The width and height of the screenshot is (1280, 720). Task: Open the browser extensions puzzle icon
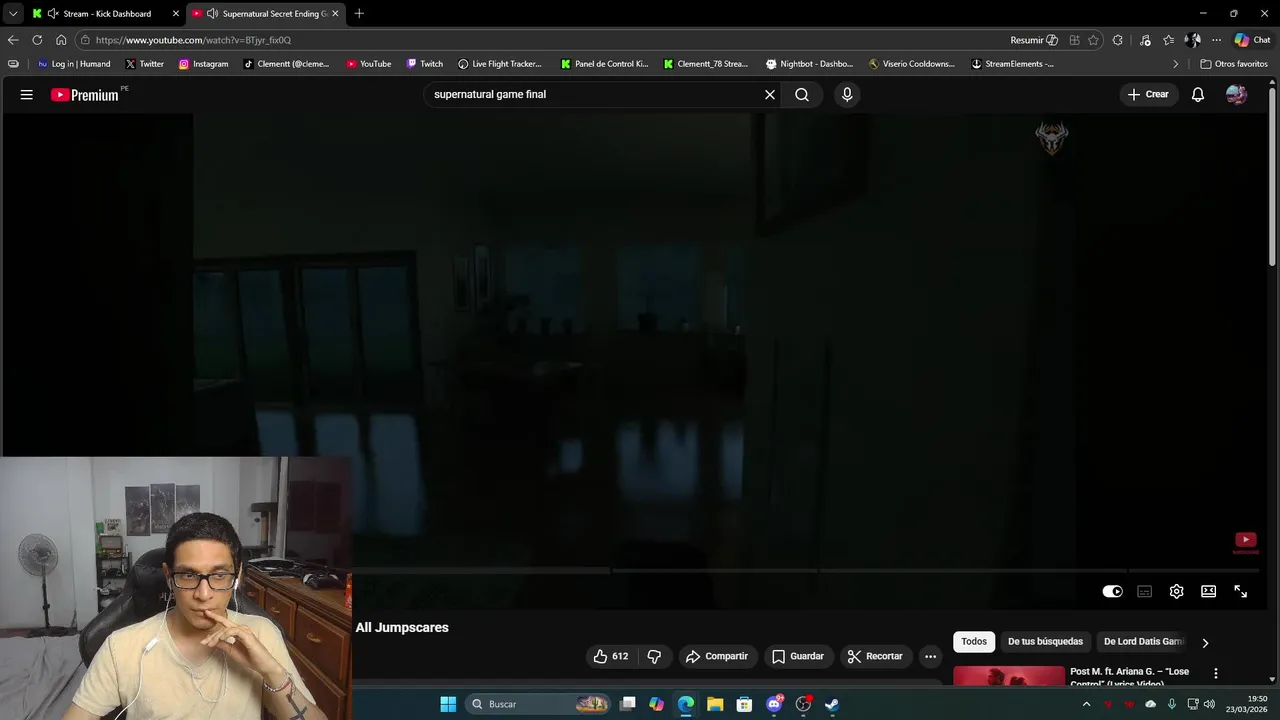coord(1118,40)
